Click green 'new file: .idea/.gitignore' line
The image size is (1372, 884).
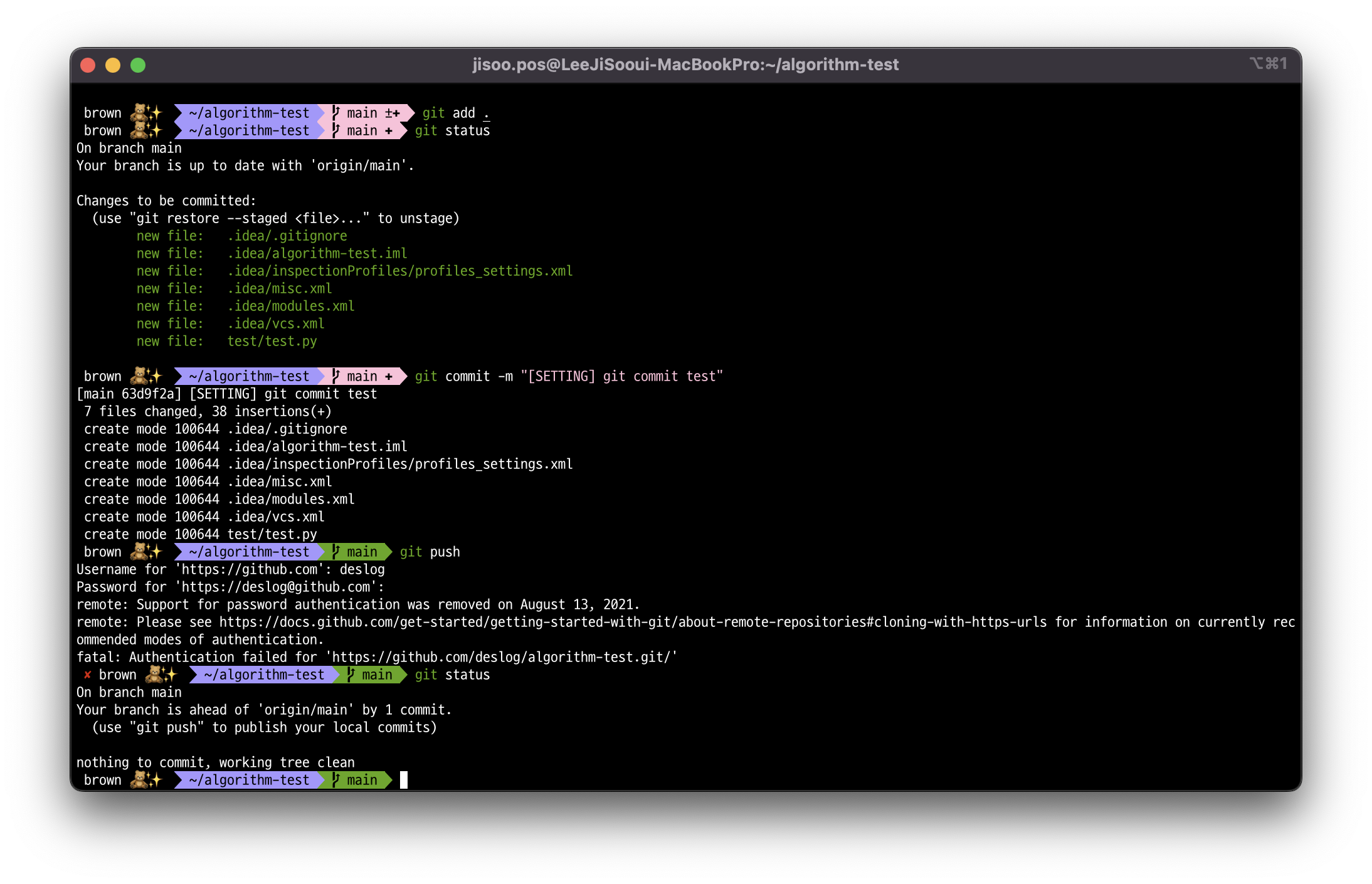pyautogui.click(x=242, y=236)
